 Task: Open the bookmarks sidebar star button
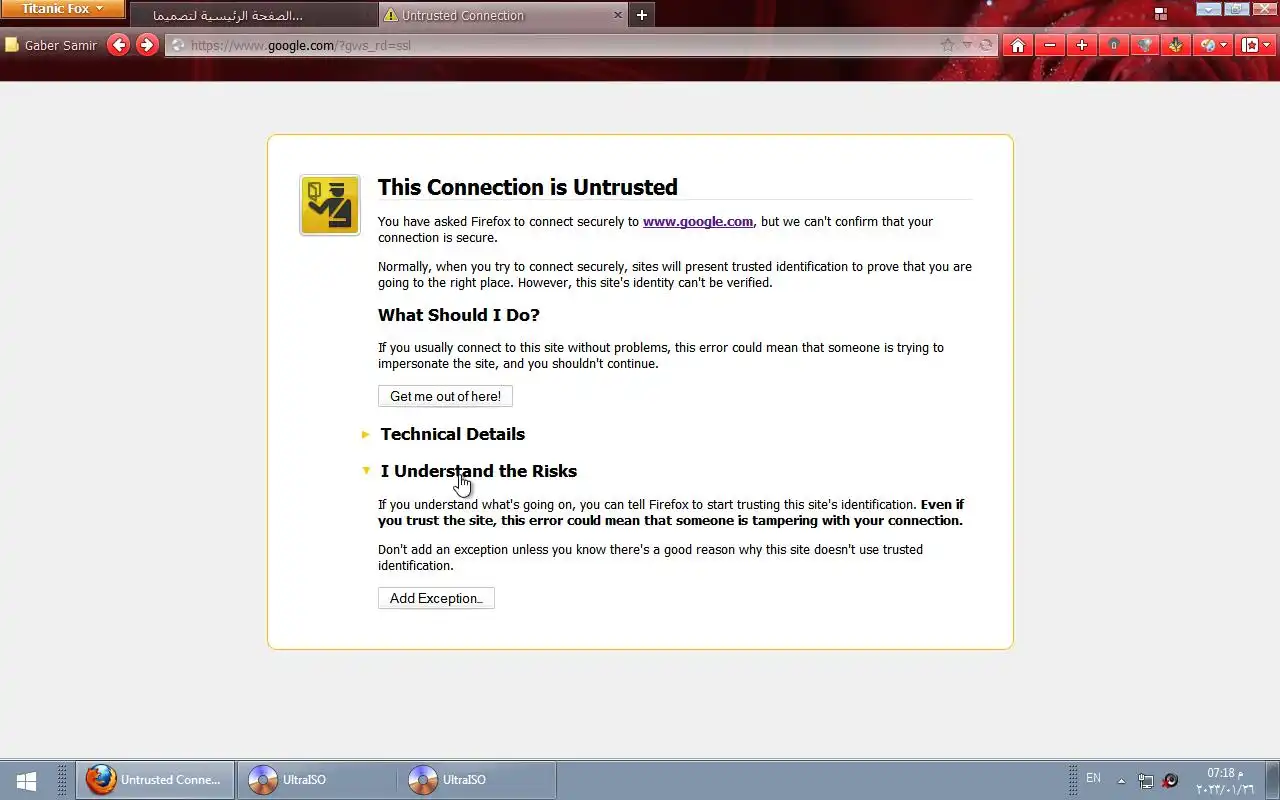(x=1250, y=45)
